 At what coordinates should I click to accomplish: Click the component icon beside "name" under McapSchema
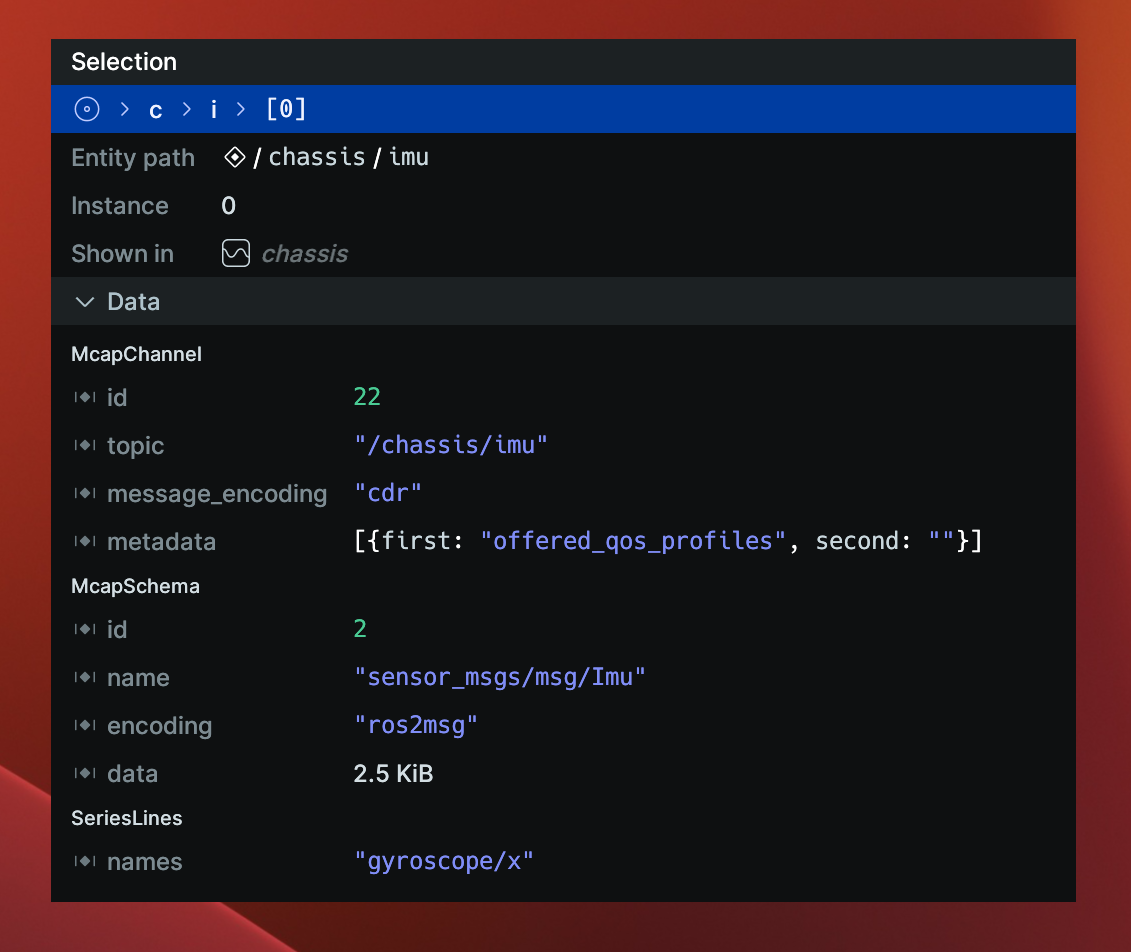[x=85, y=677]
